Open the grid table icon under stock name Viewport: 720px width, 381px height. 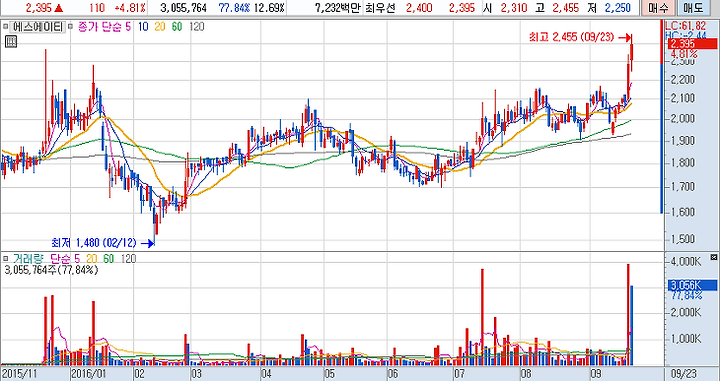point(11,42)
